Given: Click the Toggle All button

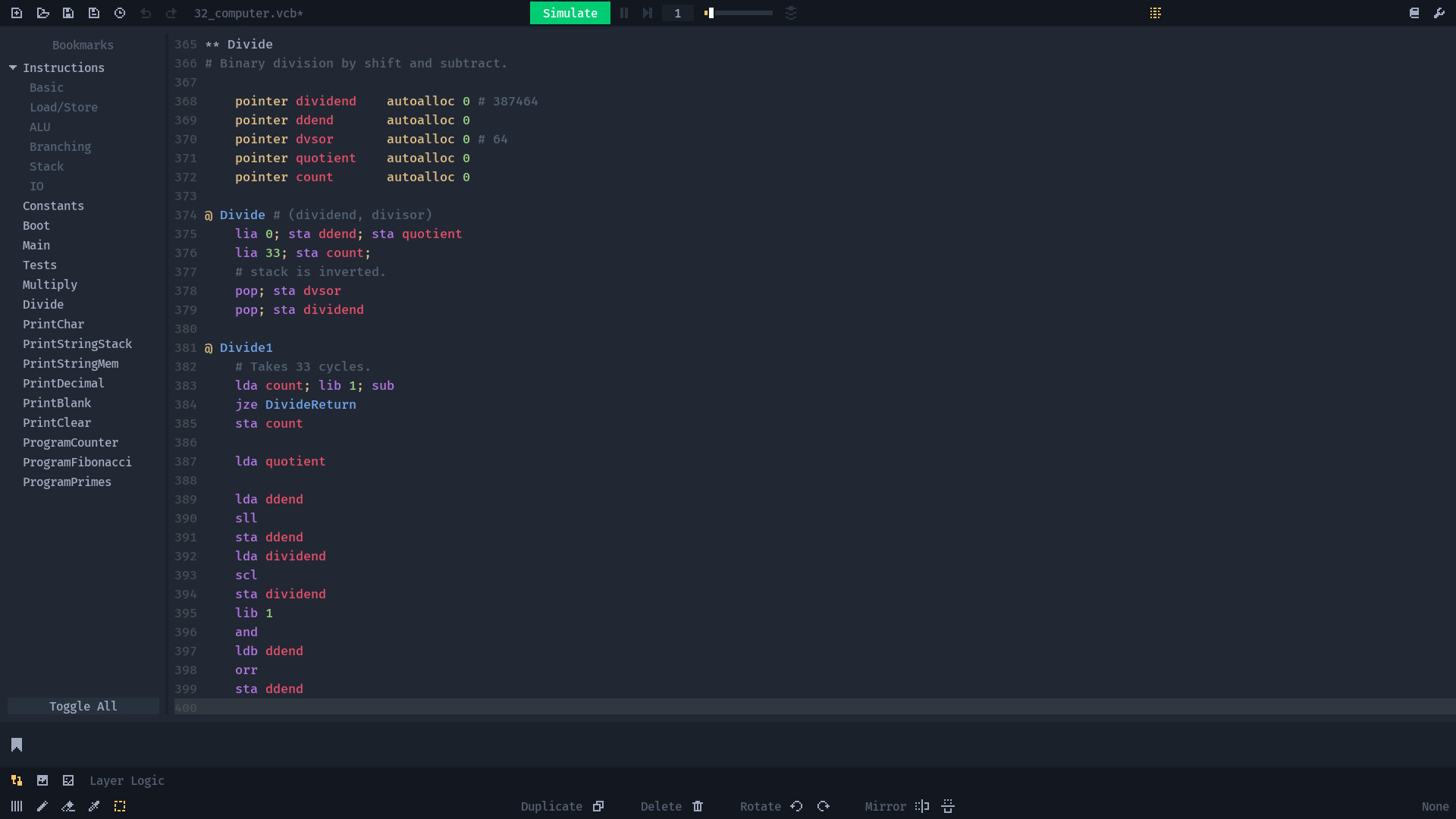Looking at the screenshot, I should 83,706.
